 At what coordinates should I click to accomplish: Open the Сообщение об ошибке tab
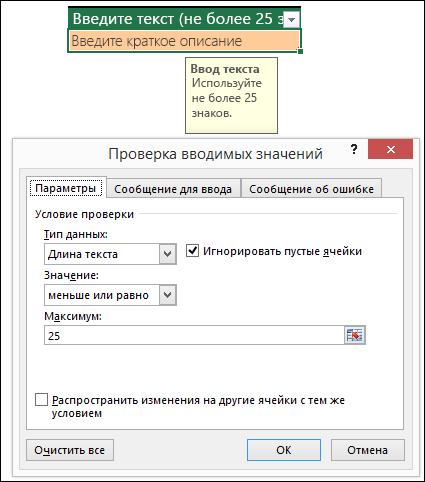pos(311,189)
